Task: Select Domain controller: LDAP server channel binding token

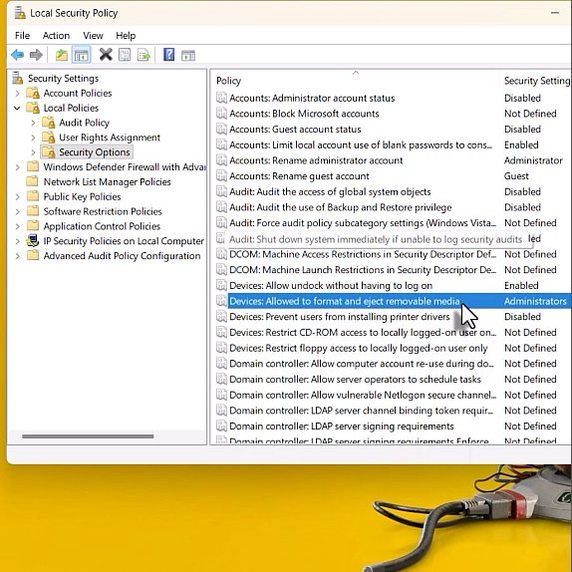Action: pyautogui.click(x=361, y=410)
